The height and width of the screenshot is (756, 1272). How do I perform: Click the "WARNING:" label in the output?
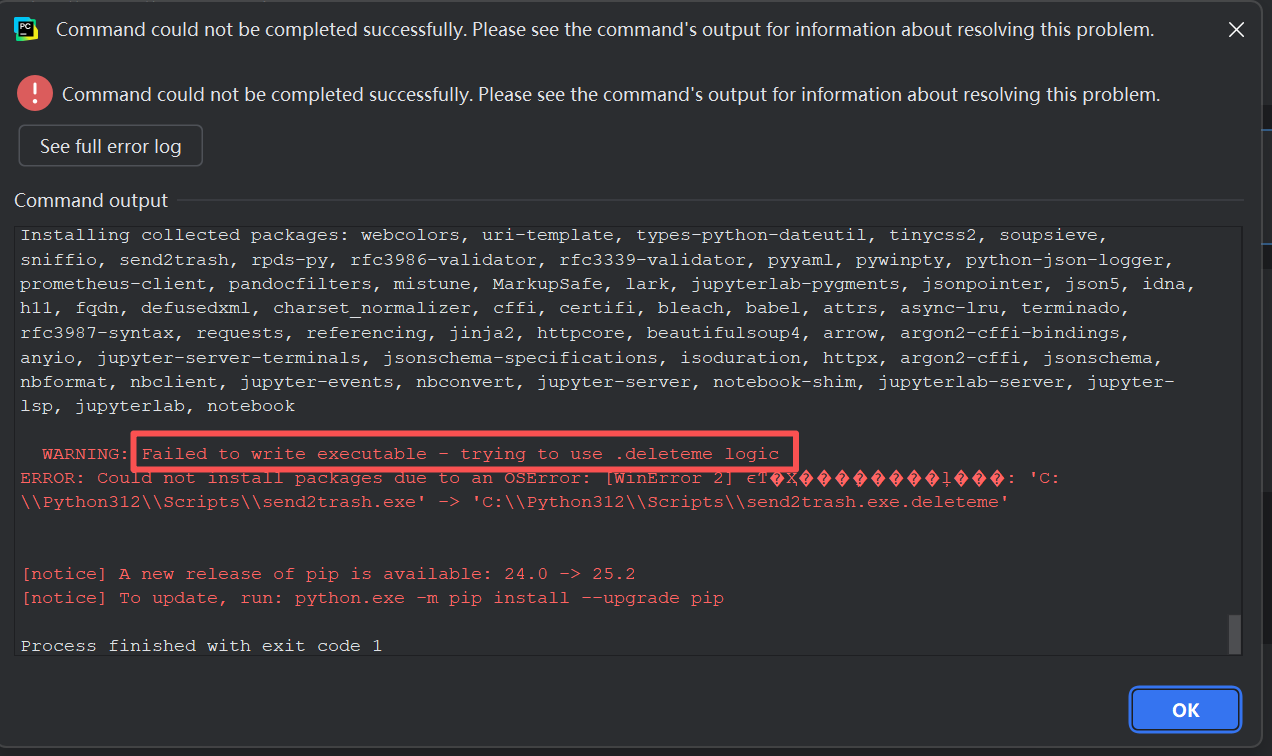click(86, 454)
